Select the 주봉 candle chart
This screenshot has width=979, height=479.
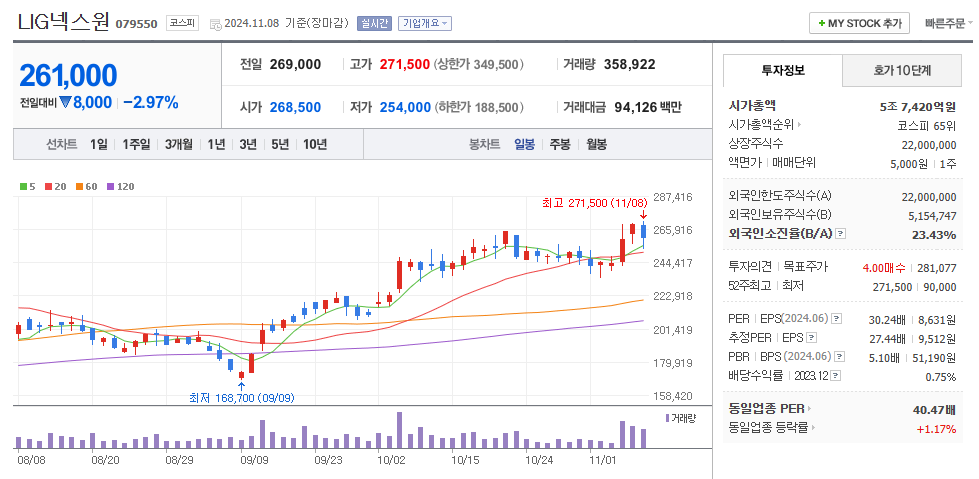point(560,144)
